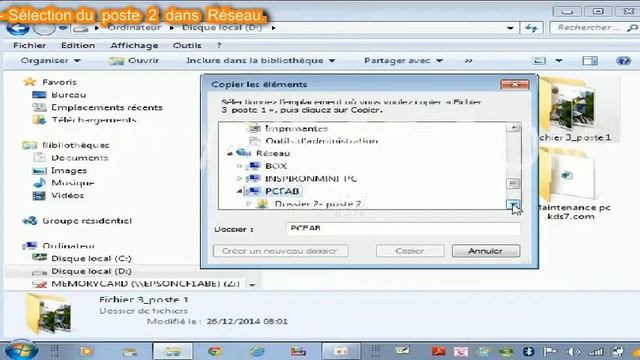The height and width of the screenshot is (360, 640).
Task: Open Inclure dans la bibliothèque dropdown
Action: 260,60
